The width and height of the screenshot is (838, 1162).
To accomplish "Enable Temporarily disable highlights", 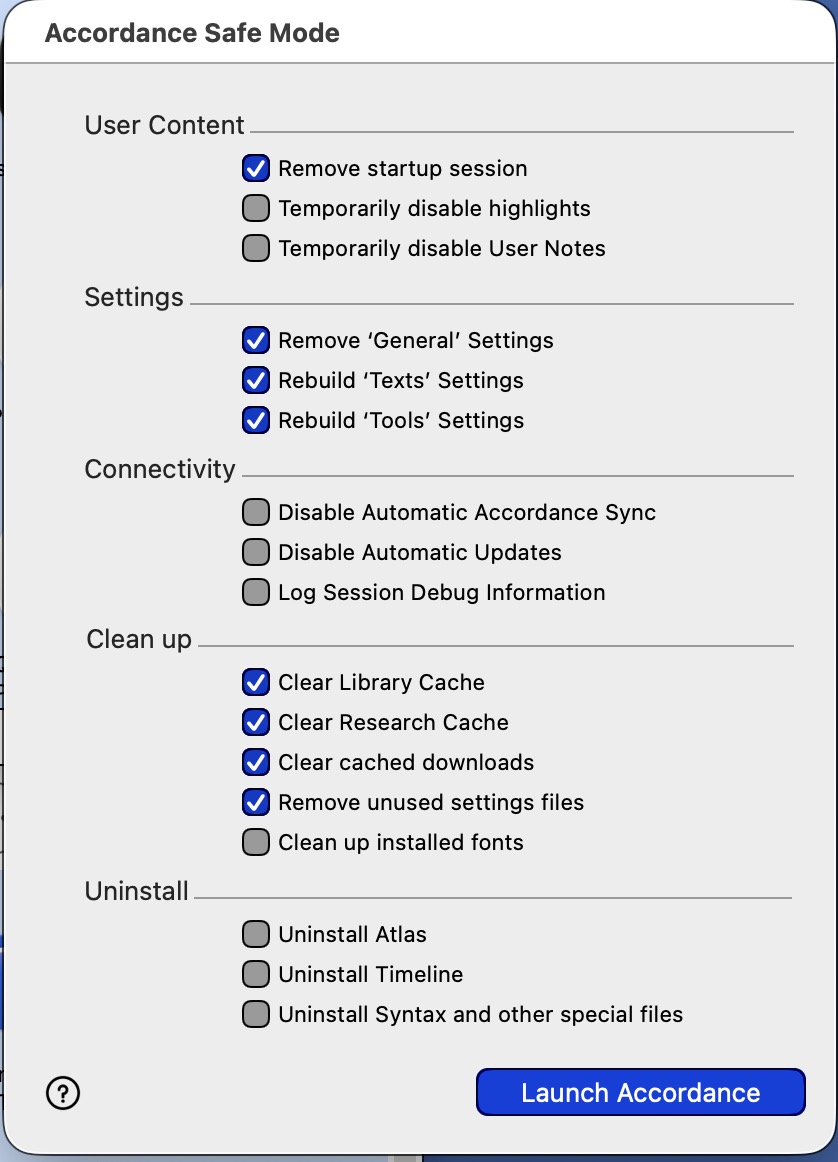I will tap(256, 208).
